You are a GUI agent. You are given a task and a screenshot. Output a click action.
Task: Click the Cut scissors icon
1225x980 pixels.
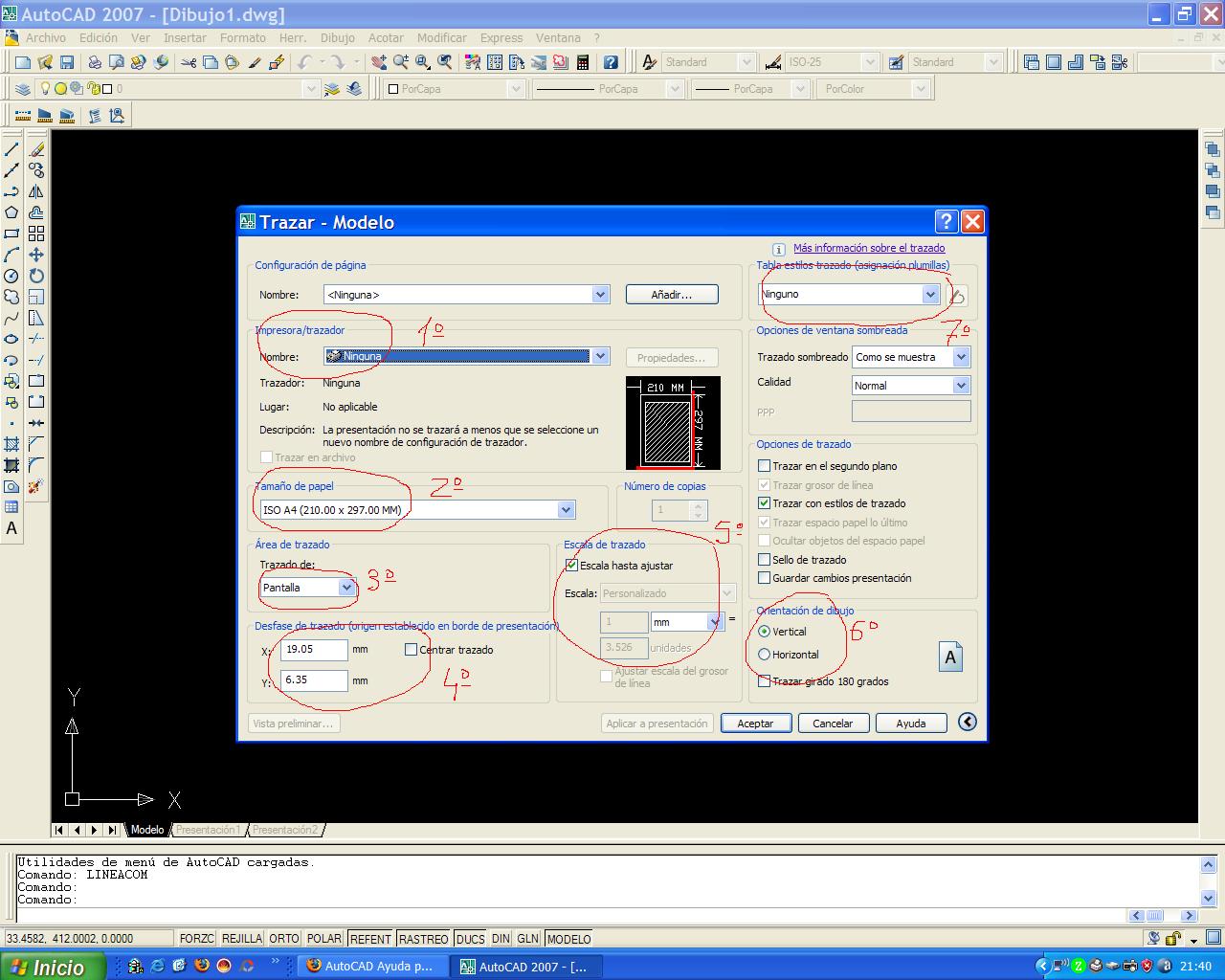tap(188, 62)
